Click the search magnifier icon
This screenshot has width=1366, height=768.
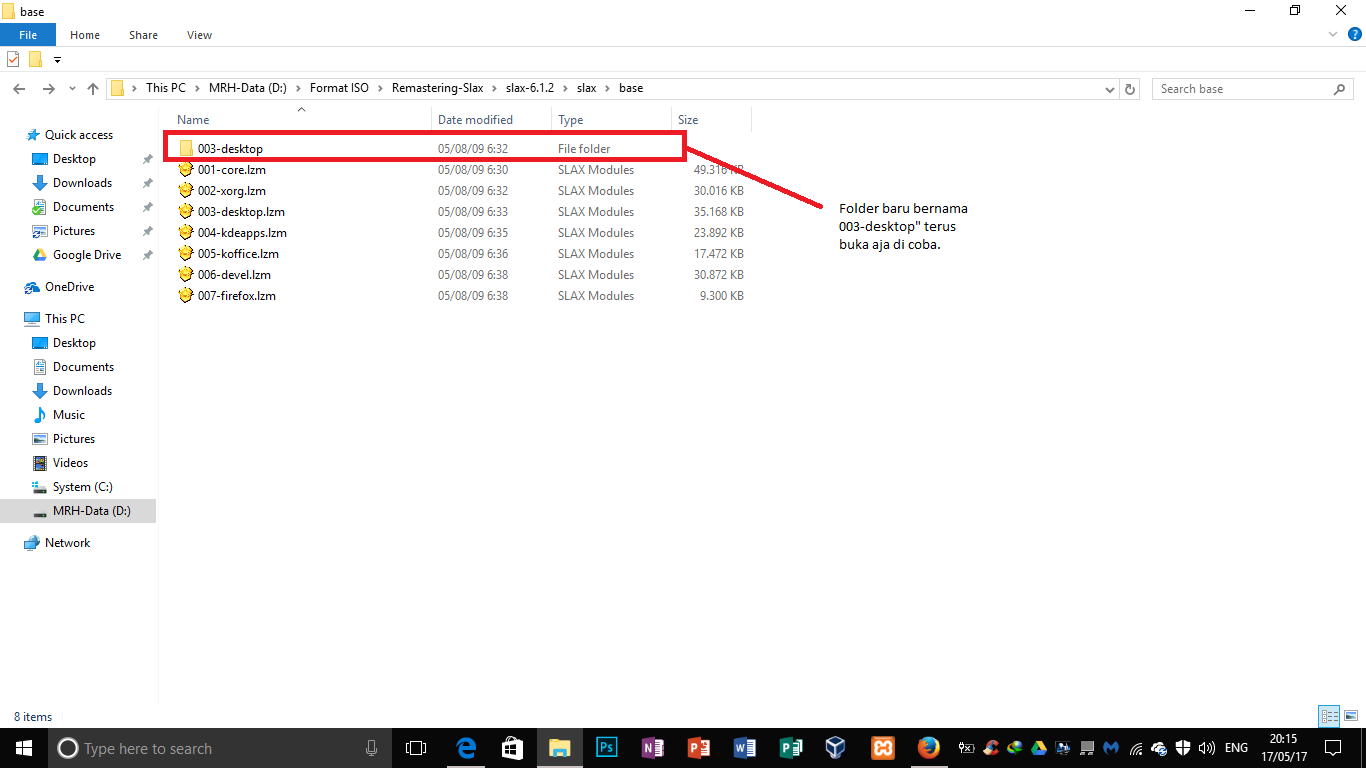(x=1340, y=89)
